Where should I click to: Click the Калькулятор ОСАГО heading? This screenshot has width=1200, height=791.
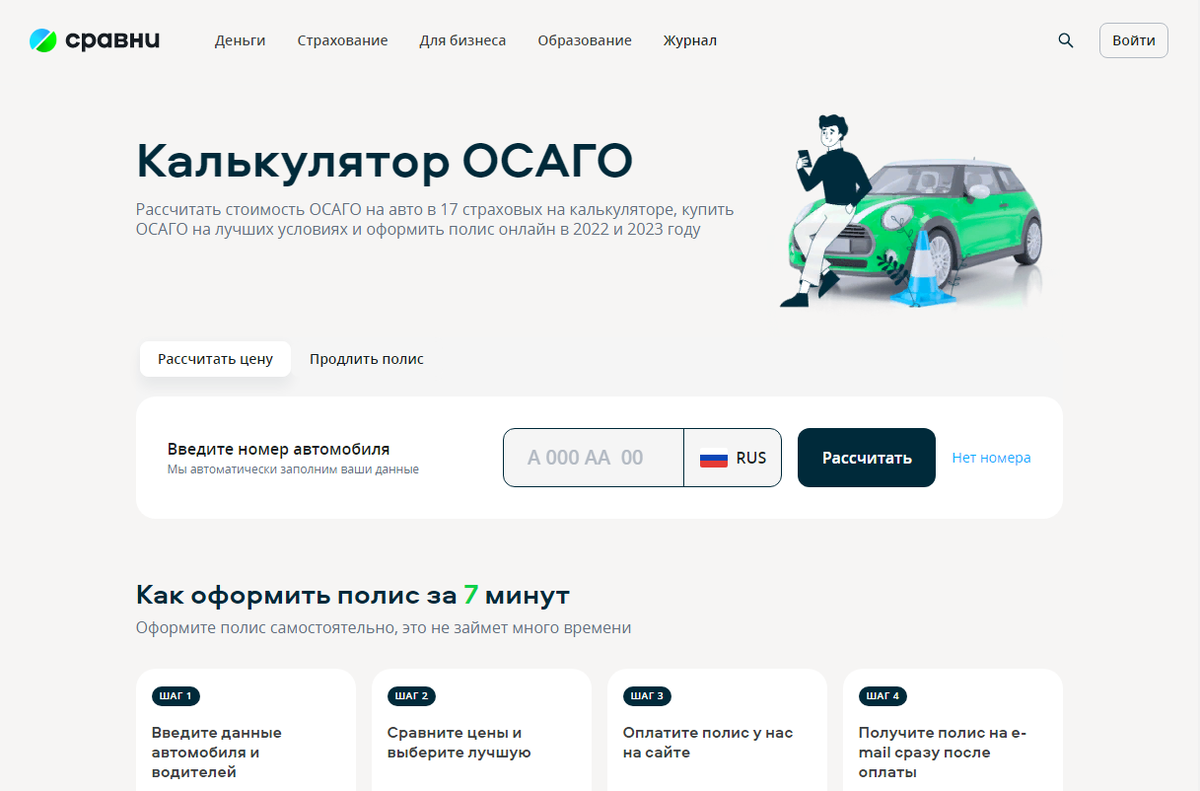click(384, 161)
